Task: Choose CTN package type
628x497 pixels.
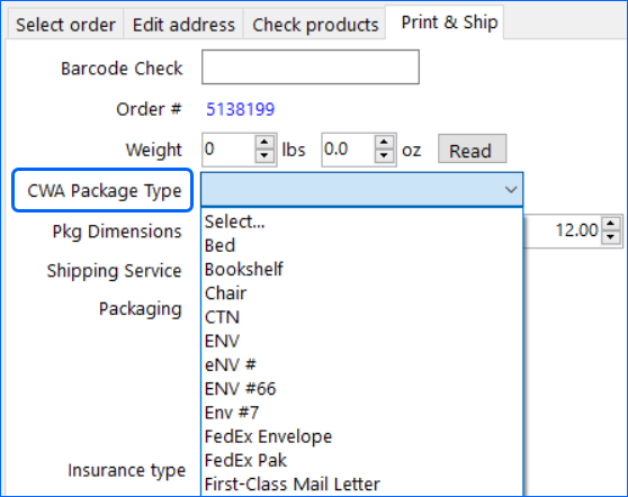Action: tap(222, 317)
